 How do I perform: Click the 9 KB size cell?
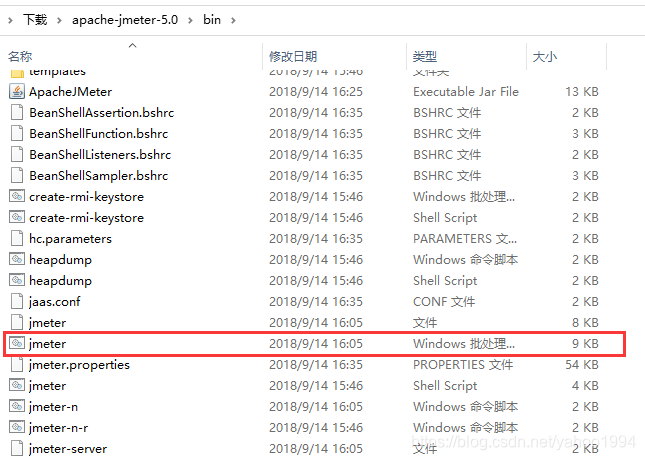click(x=585, y=343)
